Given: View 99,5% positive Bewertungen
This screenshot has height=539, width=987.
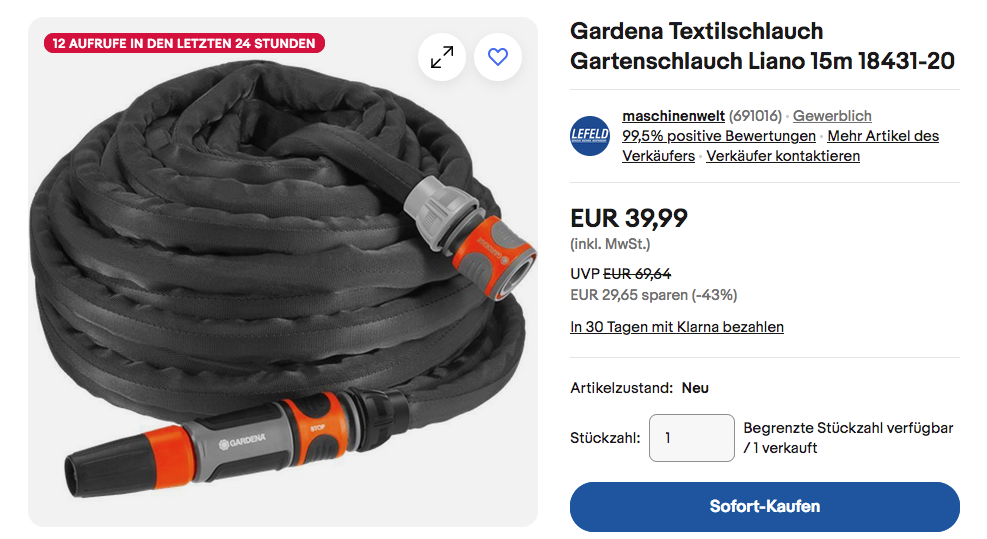Looking at the screenshot, I should point(719,136).
